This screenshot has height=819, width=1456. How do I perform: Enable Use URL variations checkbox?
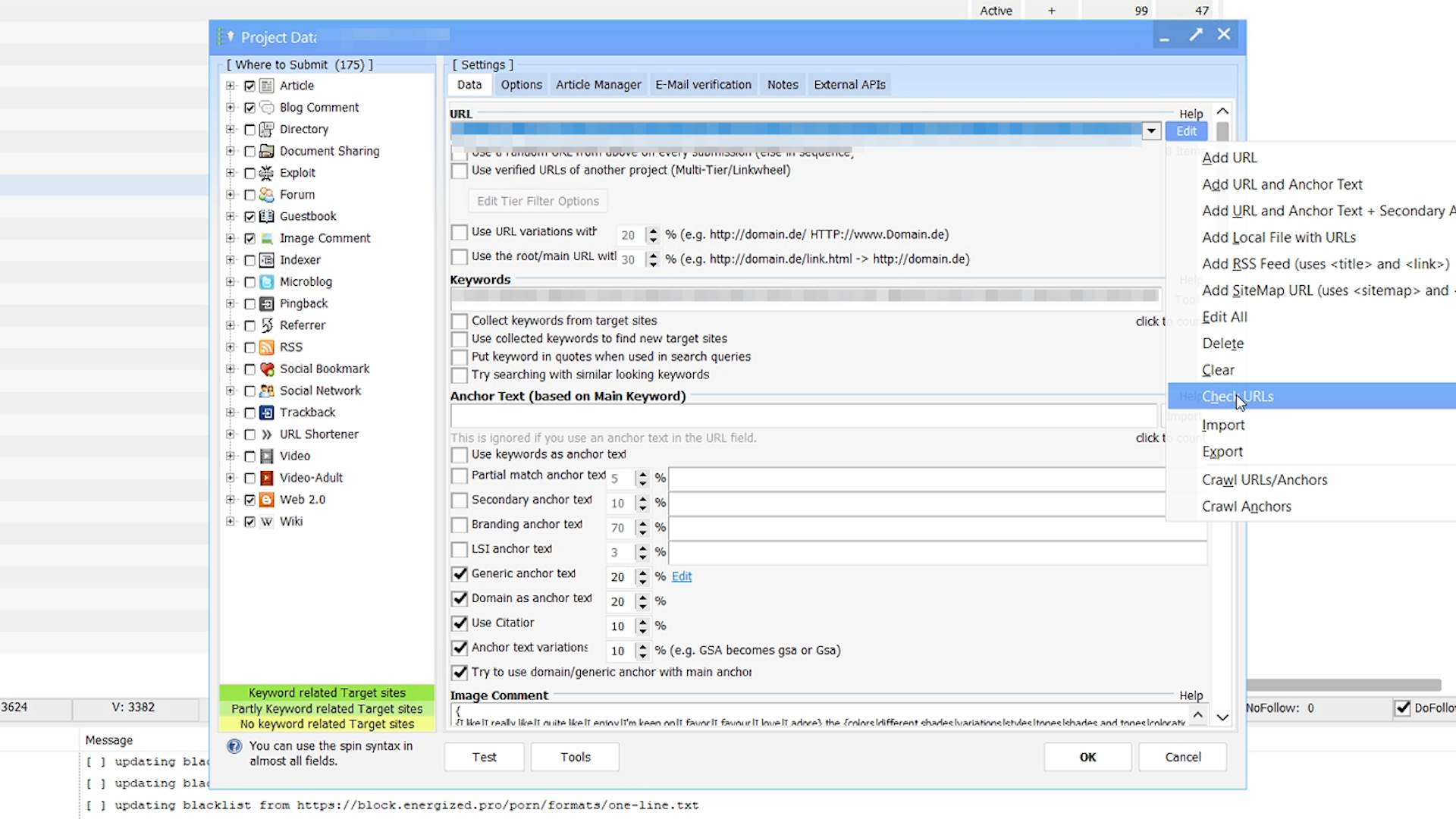pos(459,233)
